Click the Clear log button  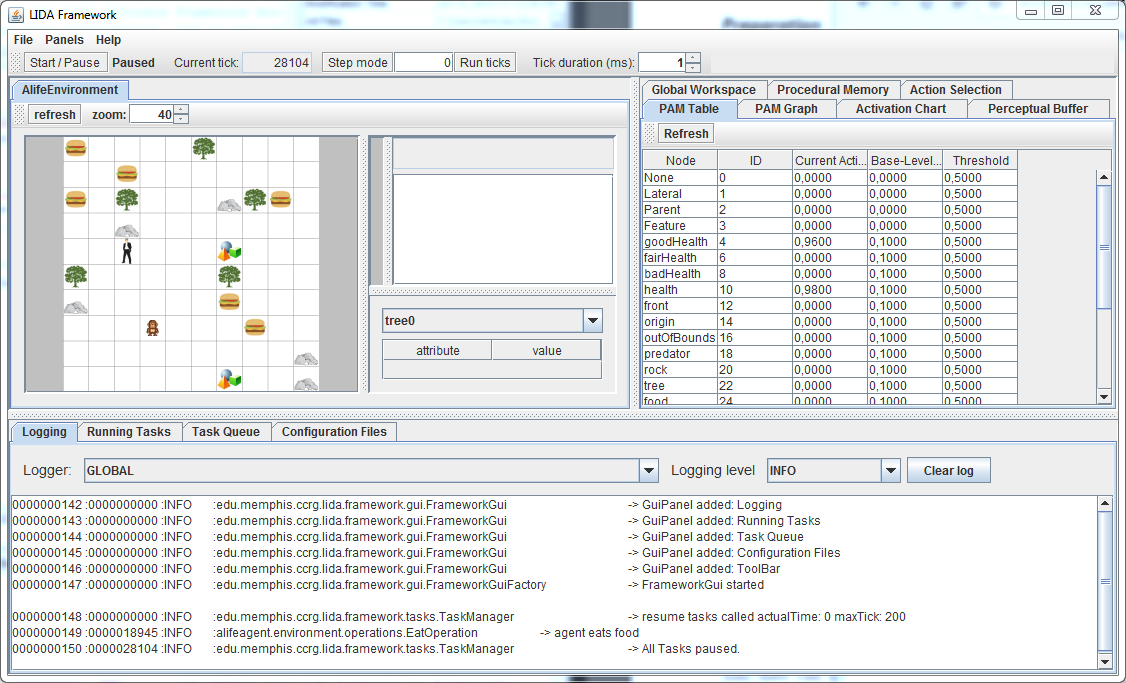pos(948,470)
